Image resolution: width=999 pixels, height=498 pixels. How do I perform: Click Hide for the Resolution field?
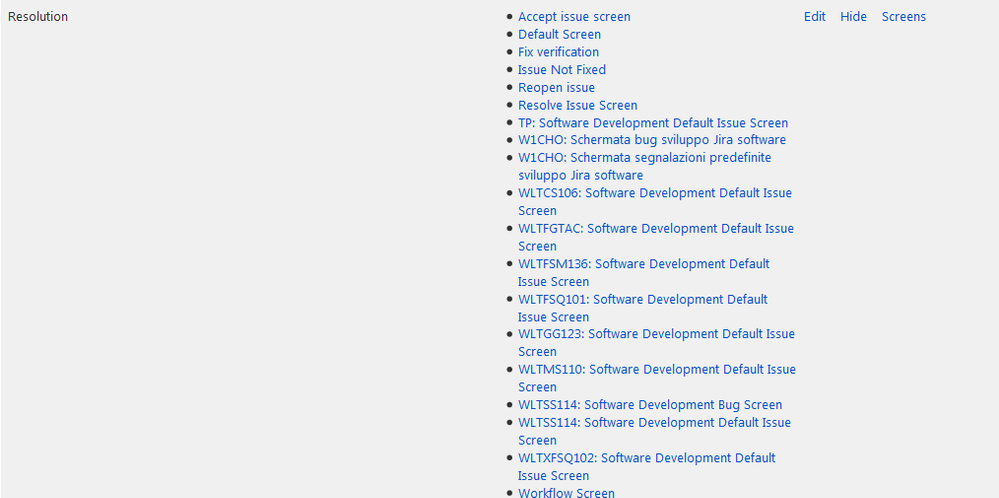[853, 17]
